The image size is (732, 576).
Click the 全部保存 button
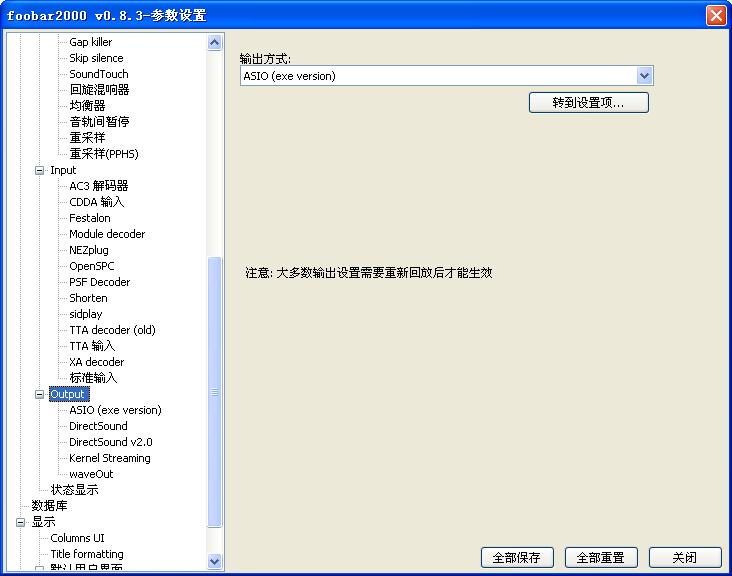[517, 557]
